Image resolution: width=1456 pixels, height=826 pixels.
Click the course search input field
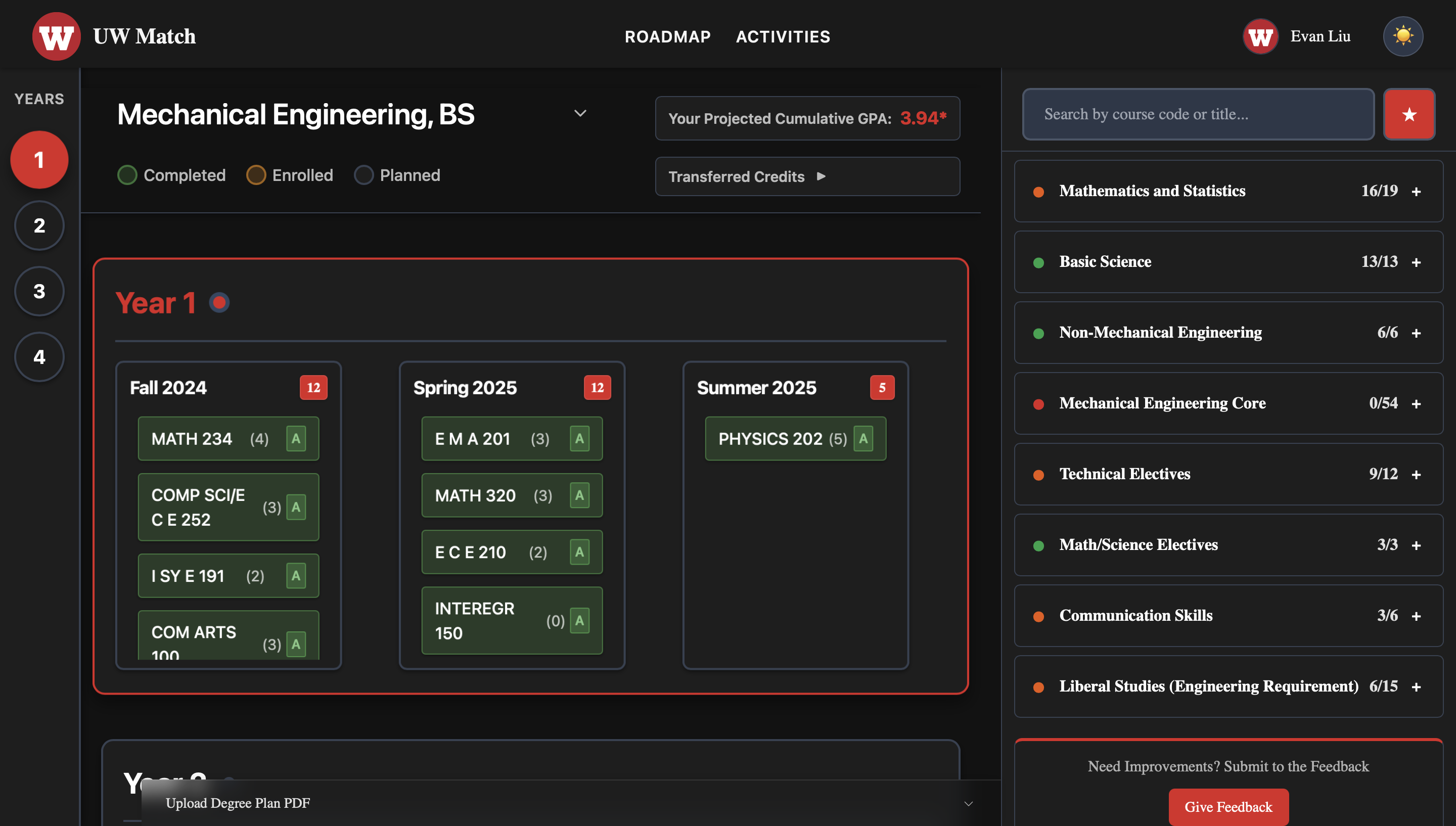point(1197,114)
